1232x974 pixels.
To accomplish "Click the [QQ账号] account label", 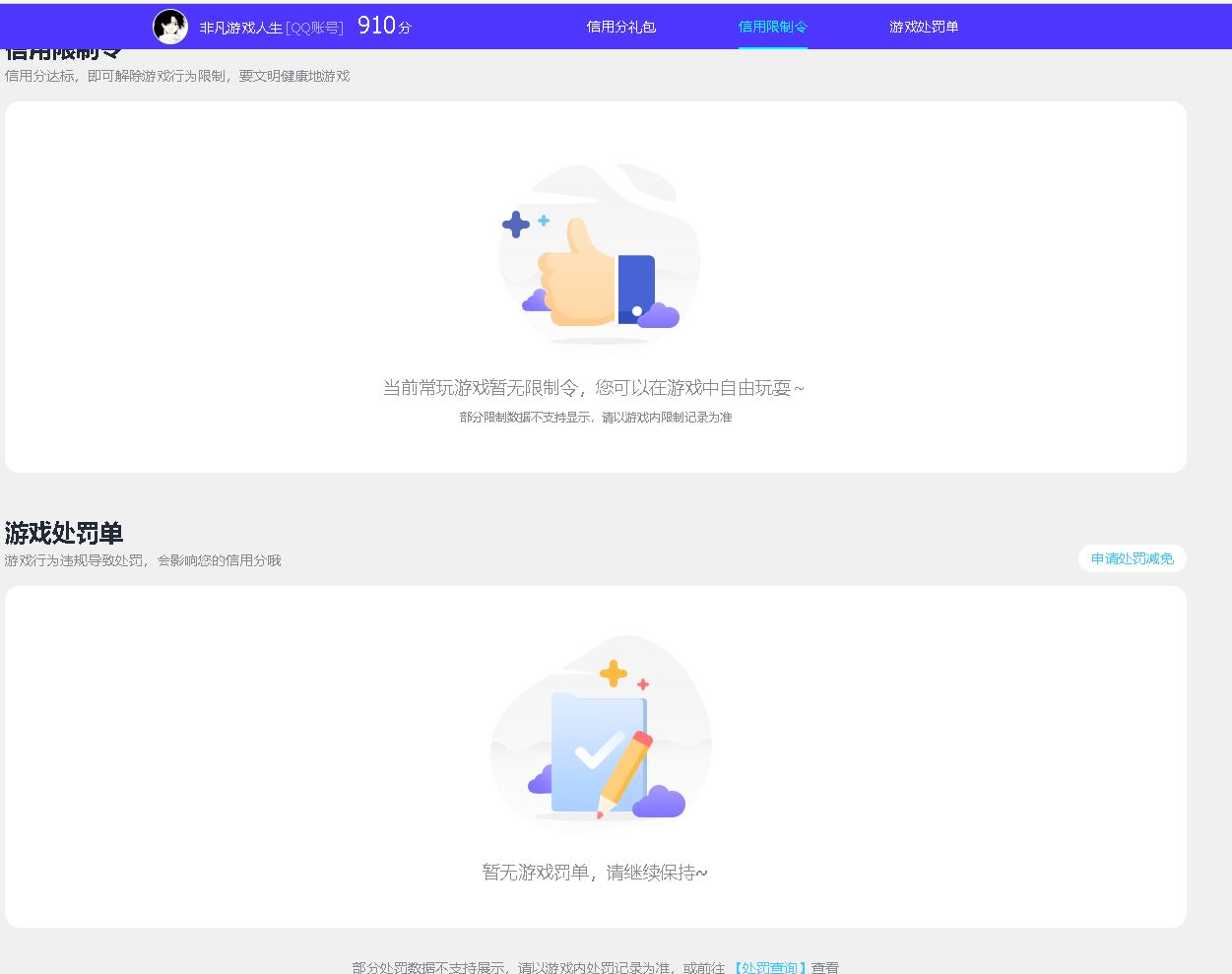I will click(314, 28).
